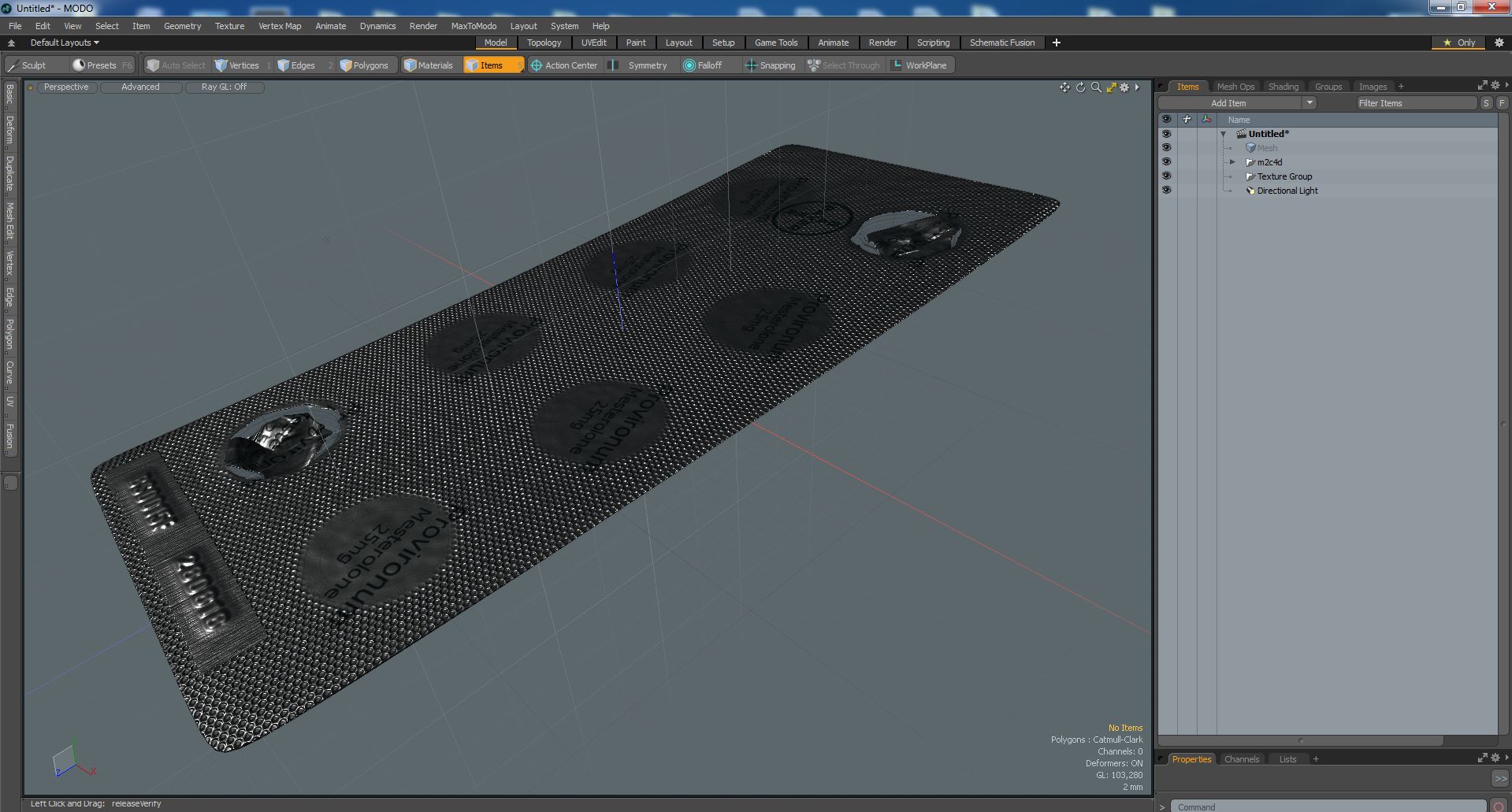Click the home arrow icon beside Default Layouts
This screenshot has width=1512, height=812.
pyautogui.click(x=11, y=43)
